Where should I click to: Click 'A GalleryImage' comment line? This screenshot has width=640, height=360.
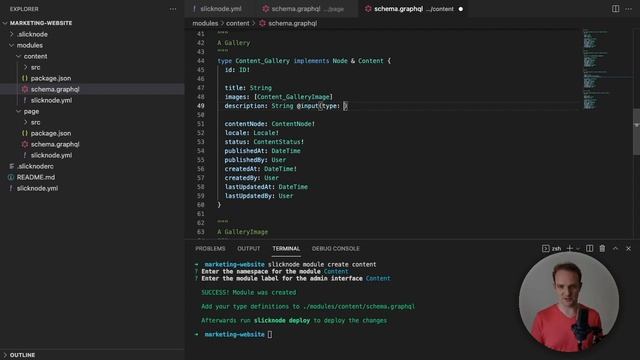pos(242,232)
